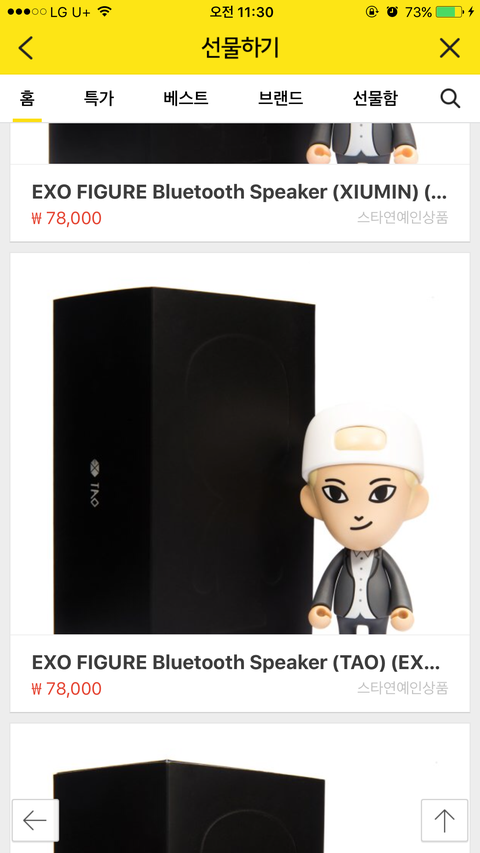This screenshot has height=853, width=480.
Task: Close the 선물하기 gift page
Action: pyautogui.click(x=450, y=48)
